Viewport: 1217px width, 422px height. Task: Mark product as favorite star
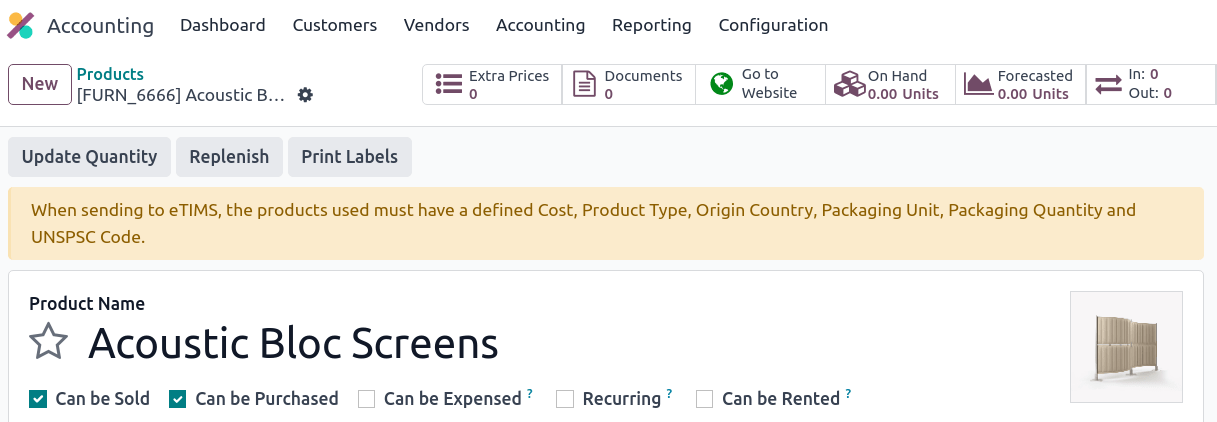[48, 343]
